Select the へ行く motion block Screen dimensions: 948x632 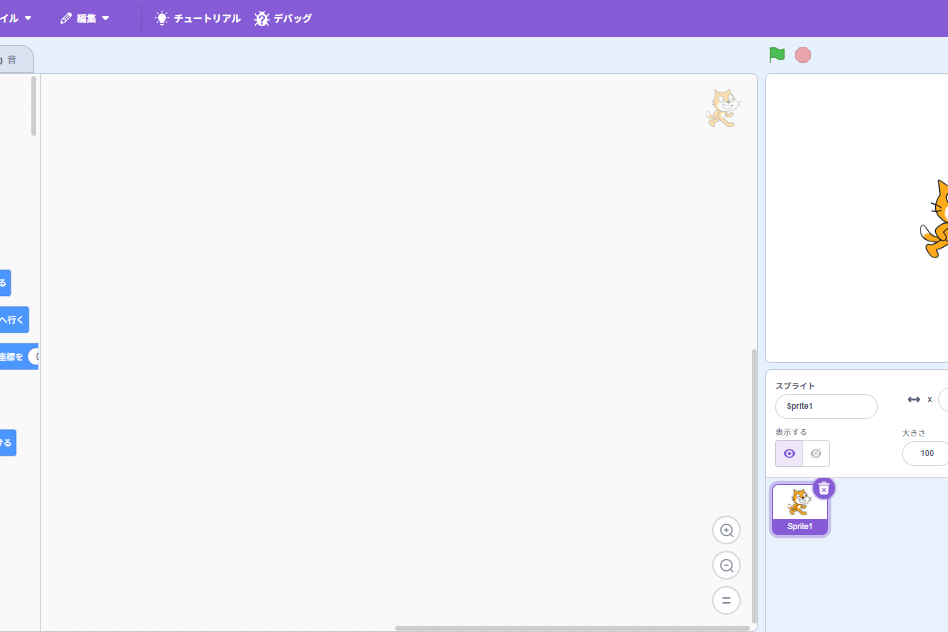tap(14, 319)
